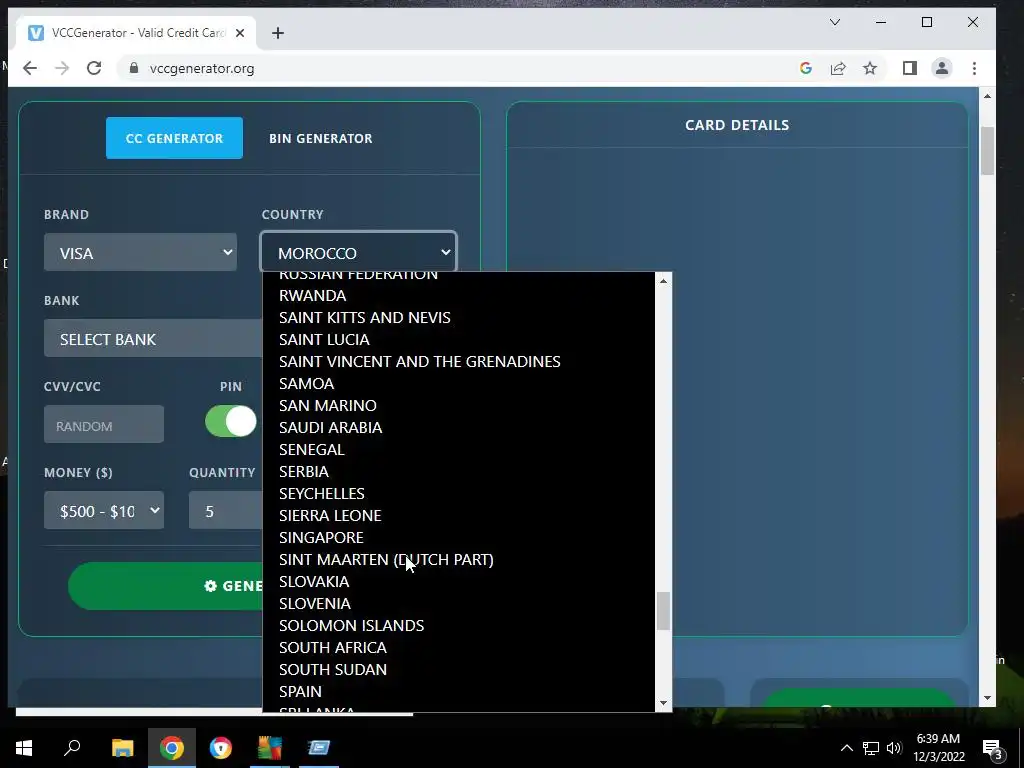Viewport: 1024px width, 768px height.
Task: Click the address bar URL
Action: click(202, 69)
